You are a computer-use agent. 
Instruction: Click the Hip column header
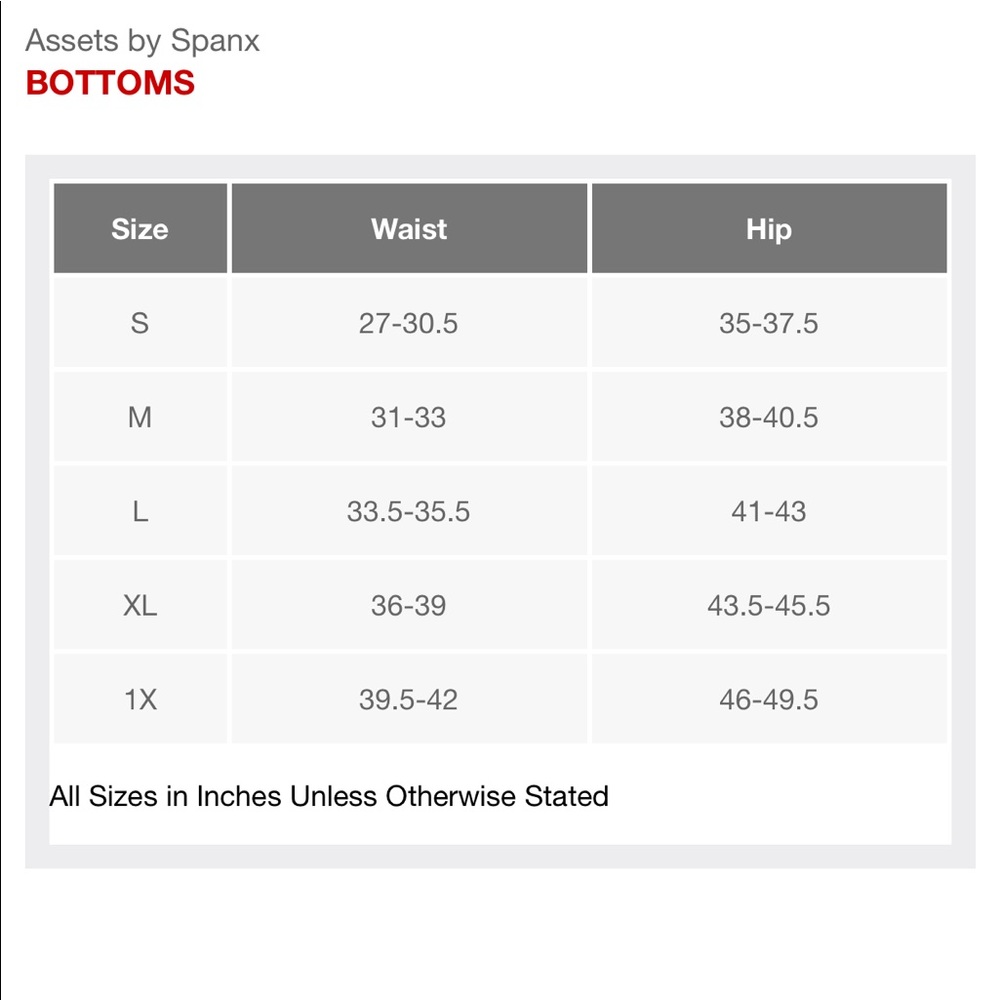(769, 228)
